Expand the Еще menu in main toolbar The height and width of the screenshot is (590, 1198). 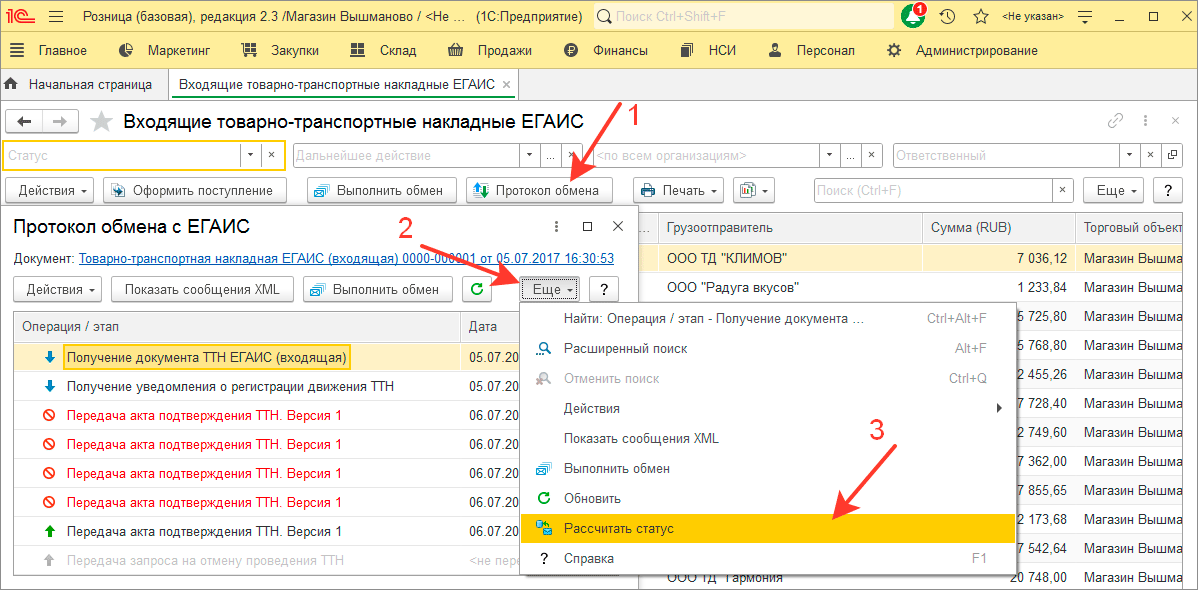coord(1115,190)
